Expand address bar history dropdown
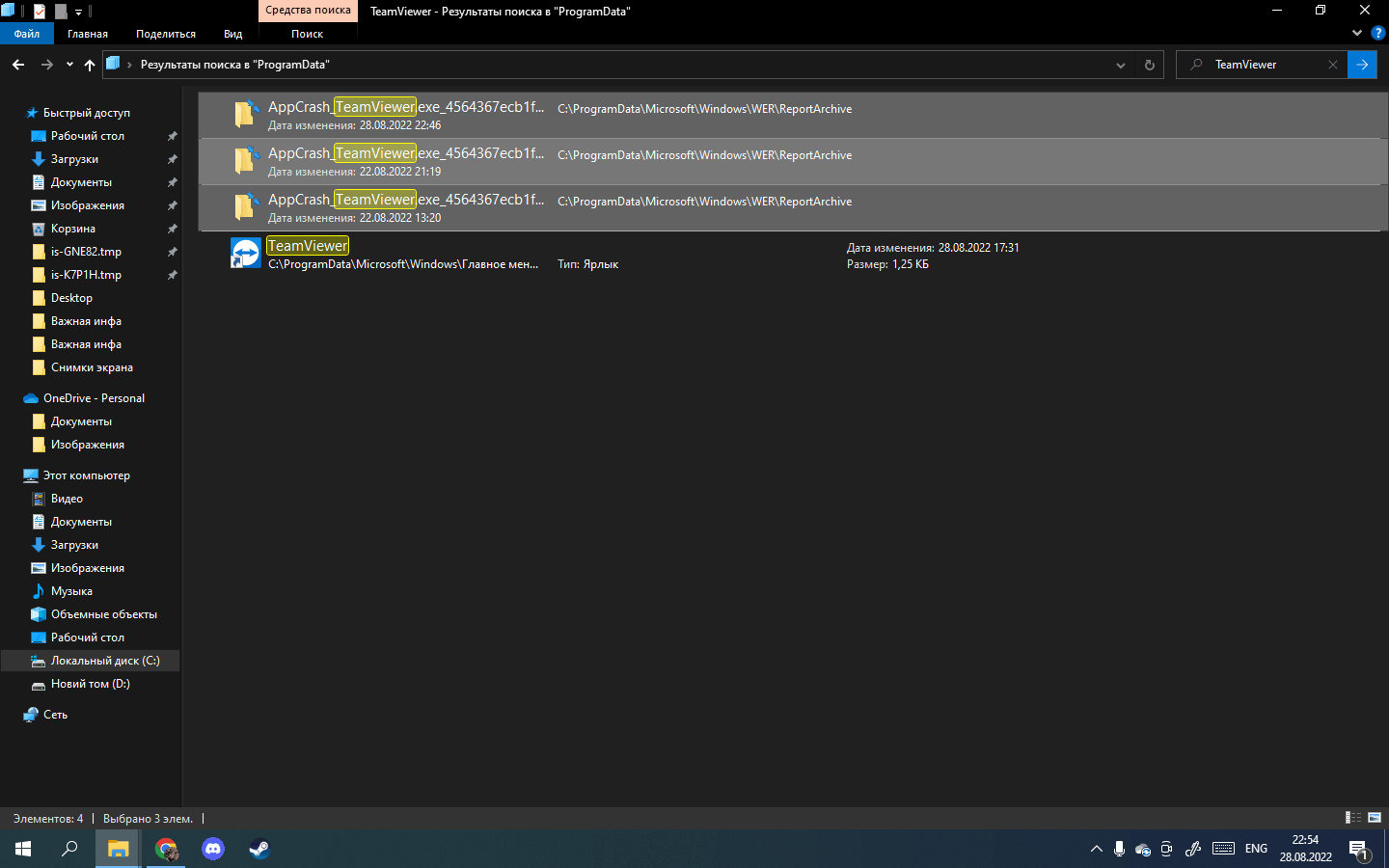The width and height of the screenshot is (1389, 868). [1121, 65]
